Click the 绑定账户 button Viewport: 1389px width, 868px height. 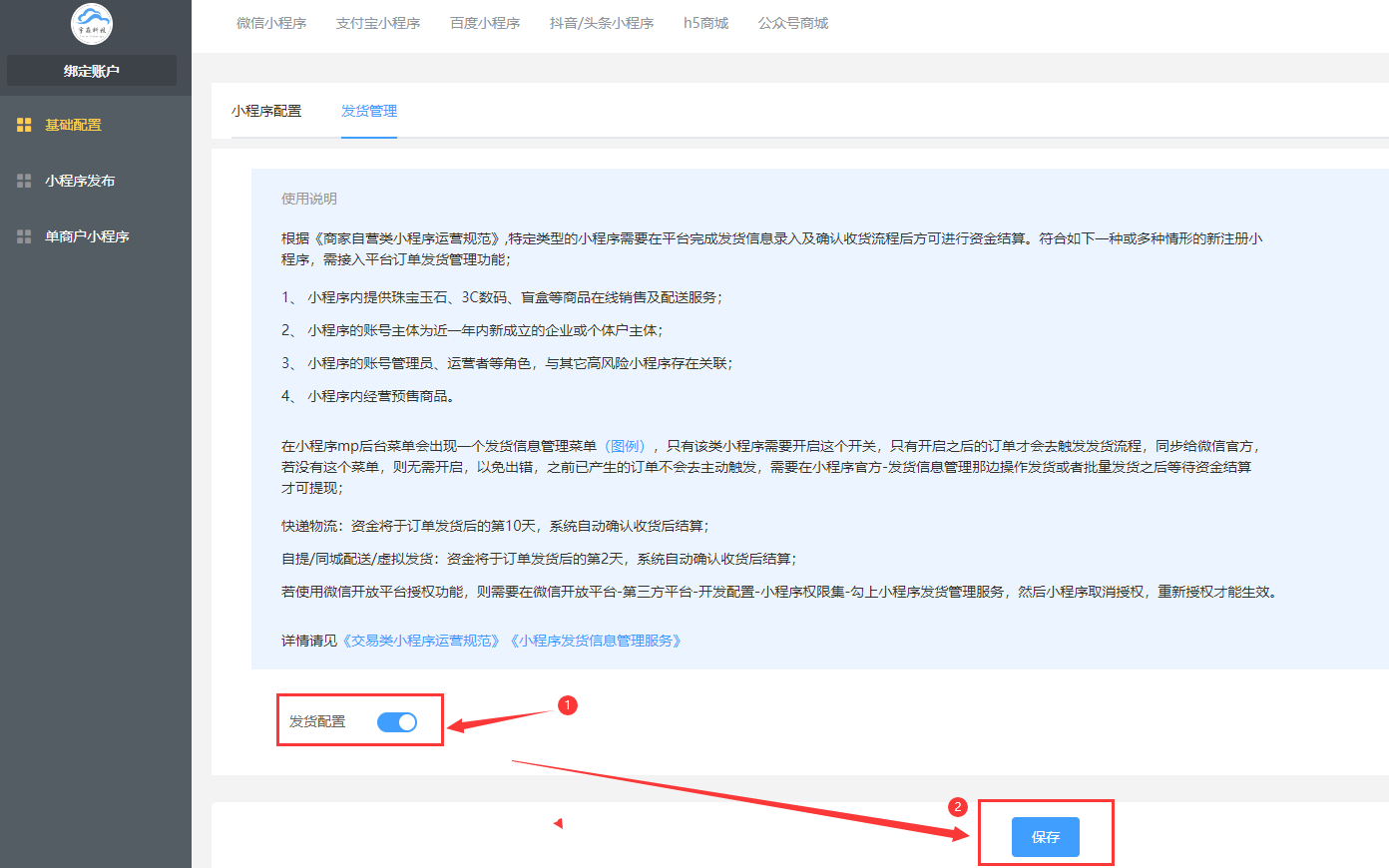92,71
